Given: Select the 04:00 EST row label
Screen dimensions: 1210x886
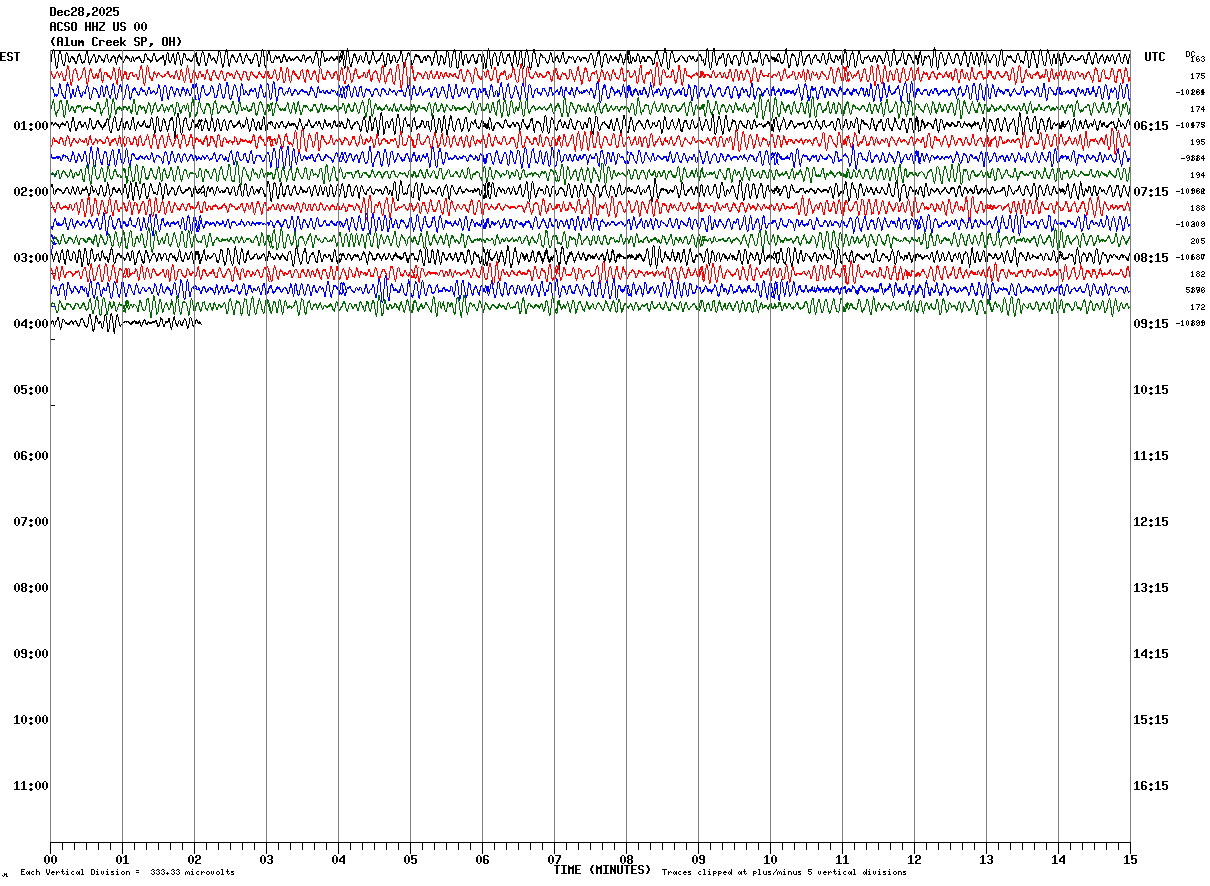Looking at the screenshot, I should click(31, 324).
